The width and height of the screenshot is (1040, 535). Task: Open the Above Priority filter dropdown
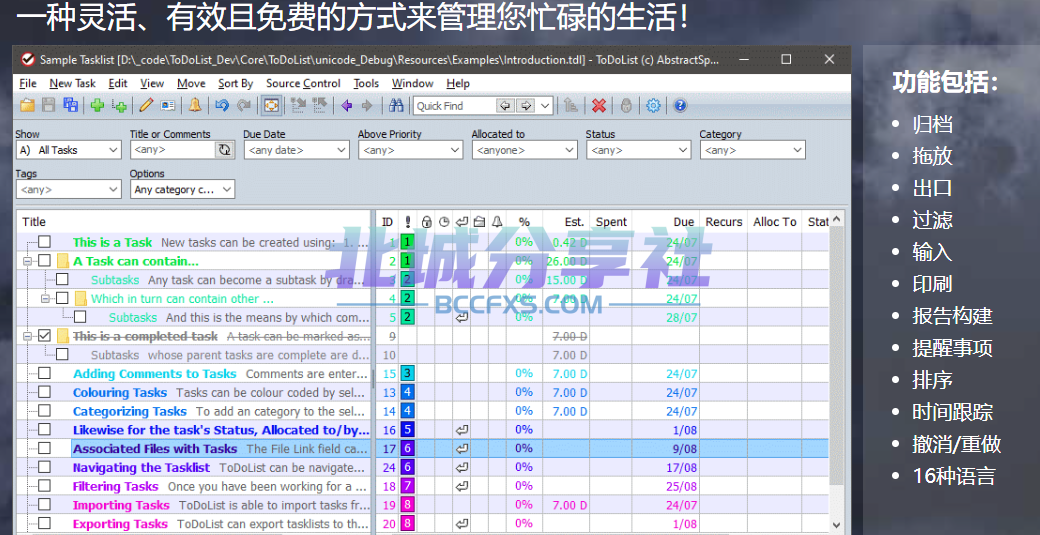[x=411, y=150]
